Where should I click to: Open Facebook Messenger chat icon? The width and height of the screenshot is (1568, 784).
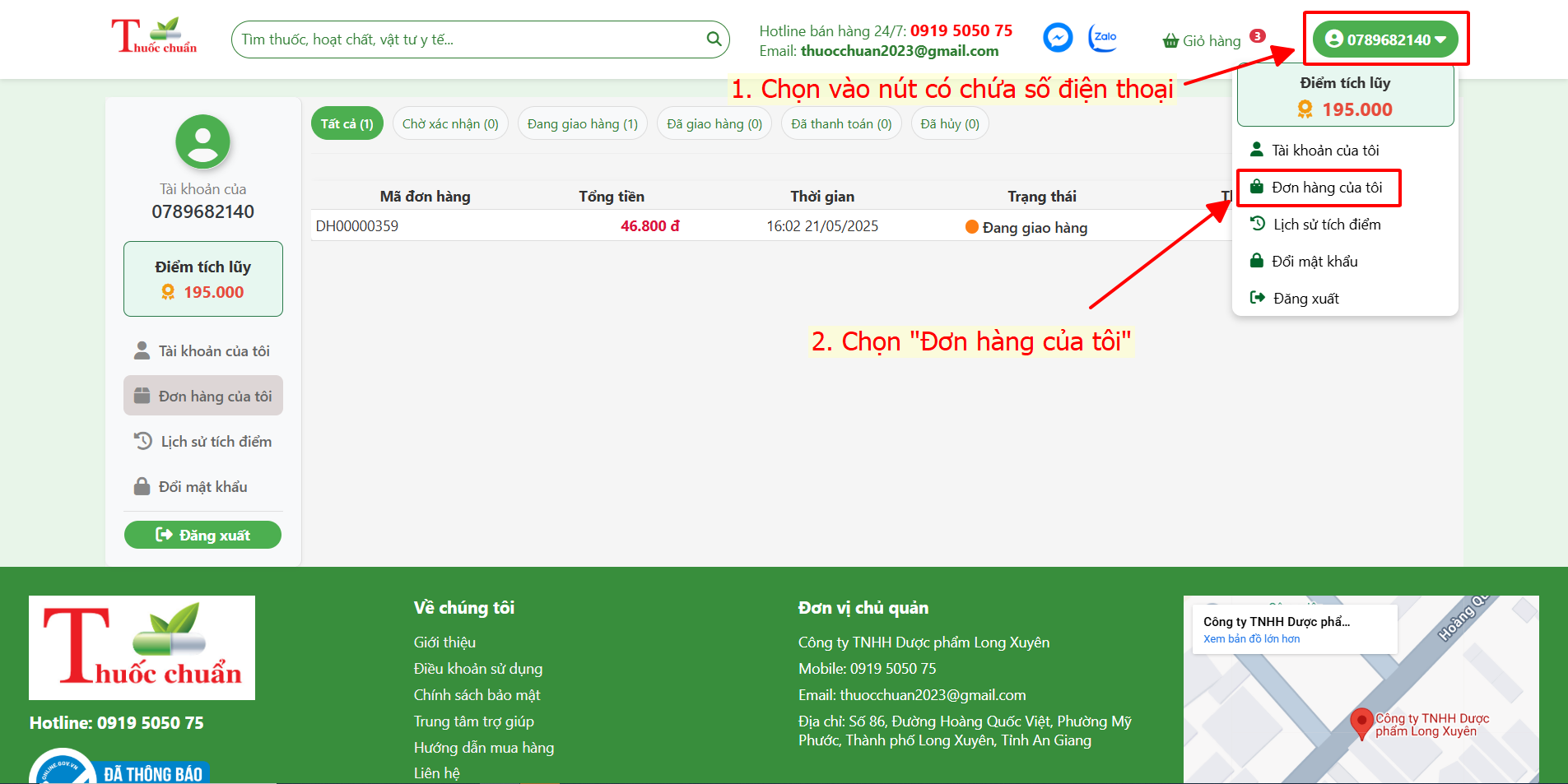pyautogui.click(x=1058, y=37)
